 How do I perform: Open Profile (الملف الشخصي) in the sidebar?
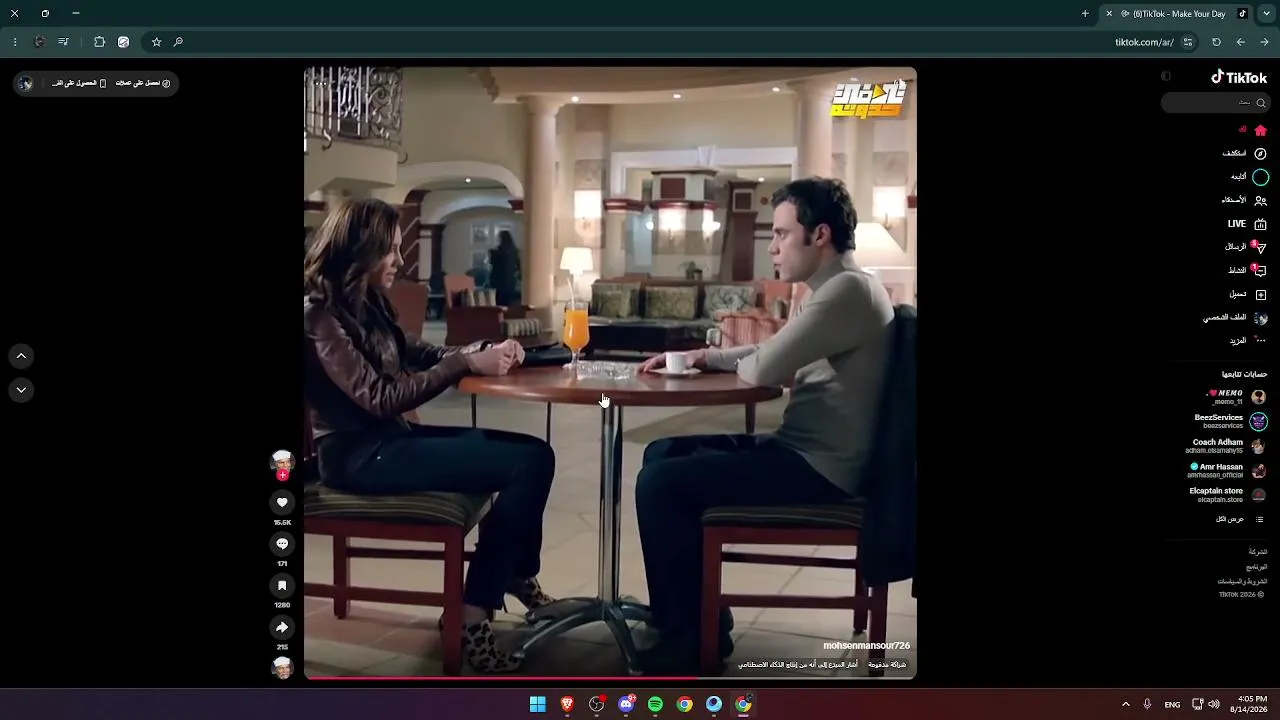(x=1235, y=318)
